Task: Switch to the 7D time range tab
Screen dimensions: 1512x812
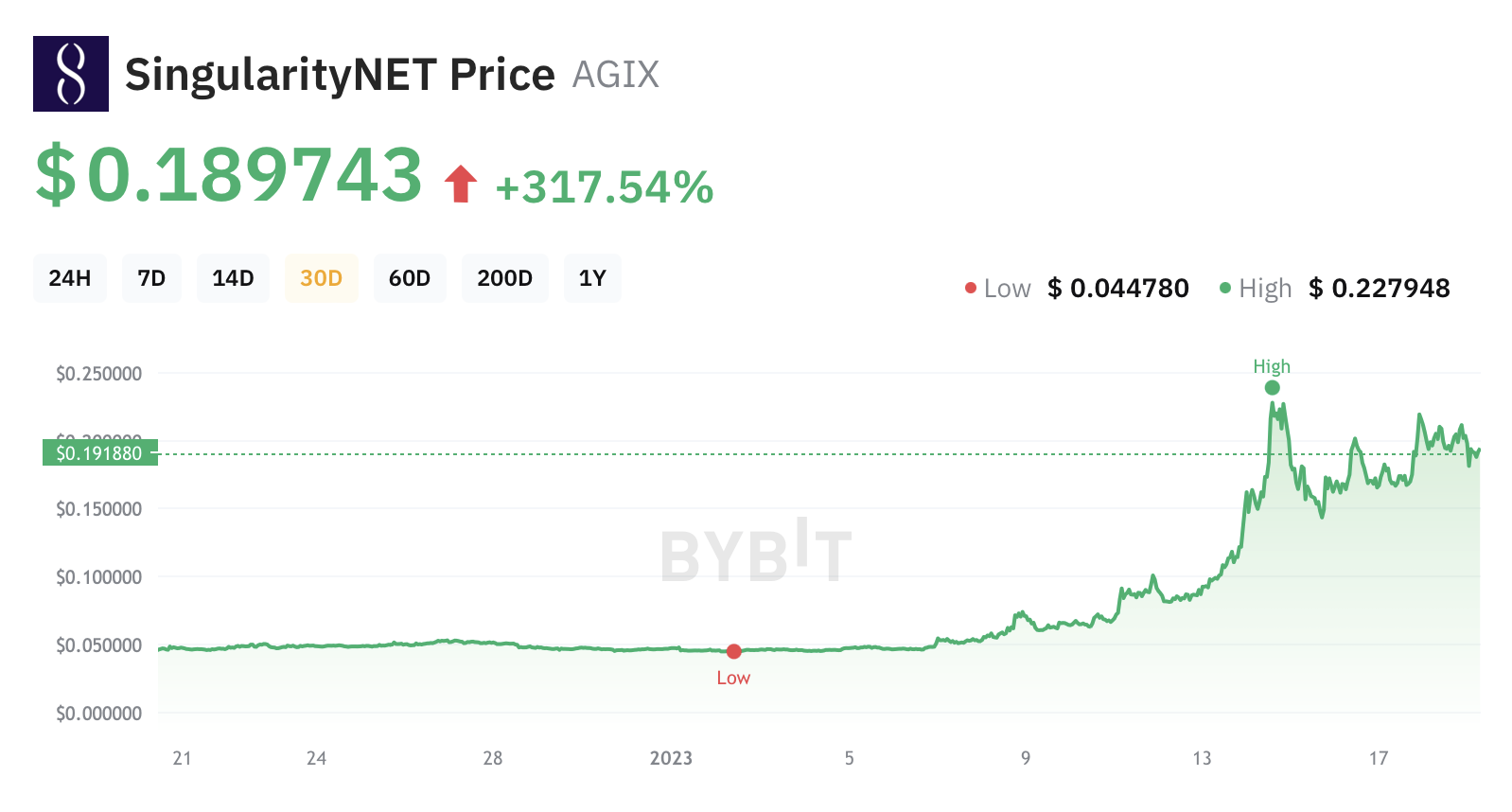Action: coord(151,278)
